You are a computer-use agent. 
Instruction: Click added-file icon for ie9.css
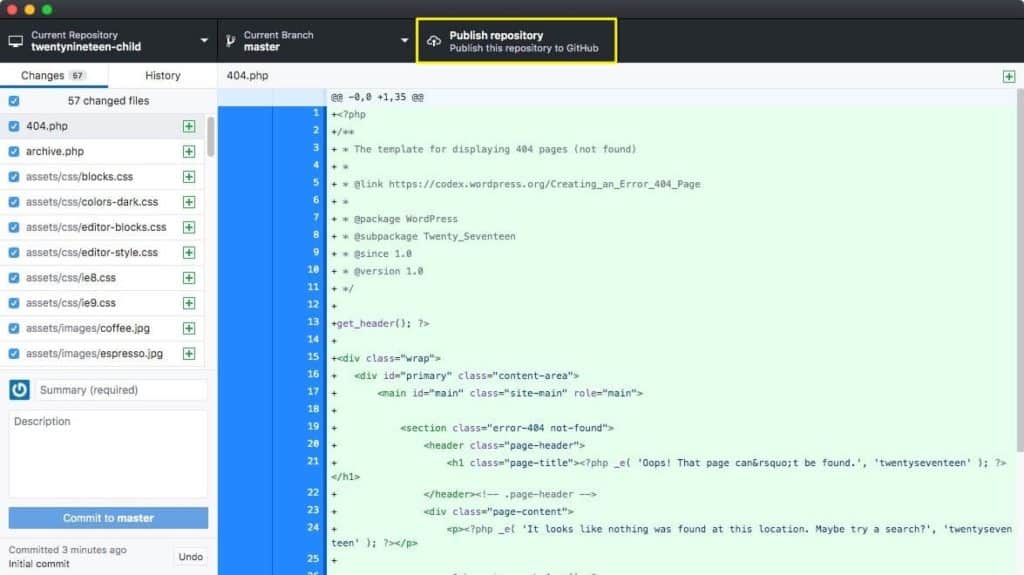tap(189, 303)
